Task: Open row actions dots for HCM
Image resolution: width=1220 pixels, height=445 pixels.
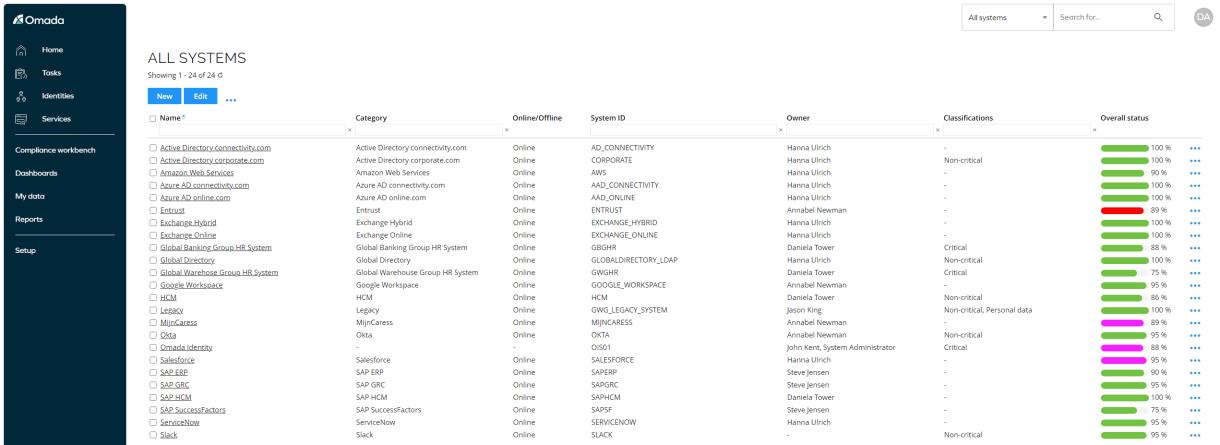Action: pyautogui.click(x=1195, y=297)
